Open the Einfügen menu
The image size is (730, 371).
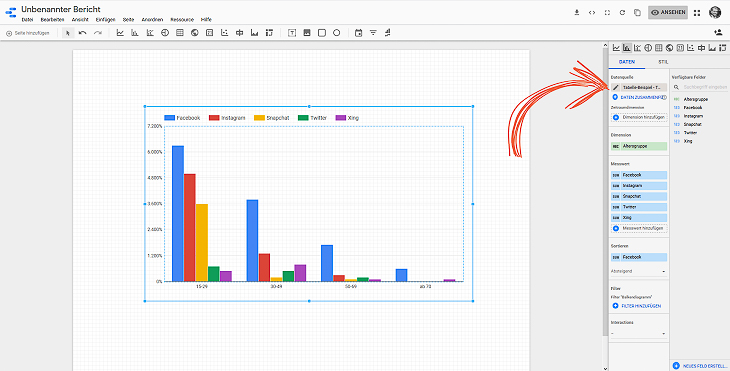click(x=106, y=20)
